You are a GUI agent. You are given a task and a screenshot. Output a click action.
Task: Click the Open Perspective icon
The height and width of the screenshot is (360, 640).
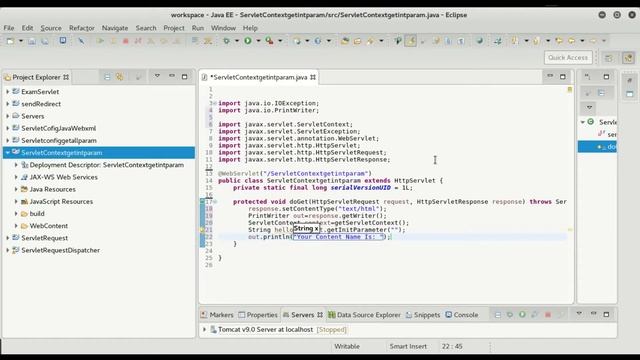609,58
